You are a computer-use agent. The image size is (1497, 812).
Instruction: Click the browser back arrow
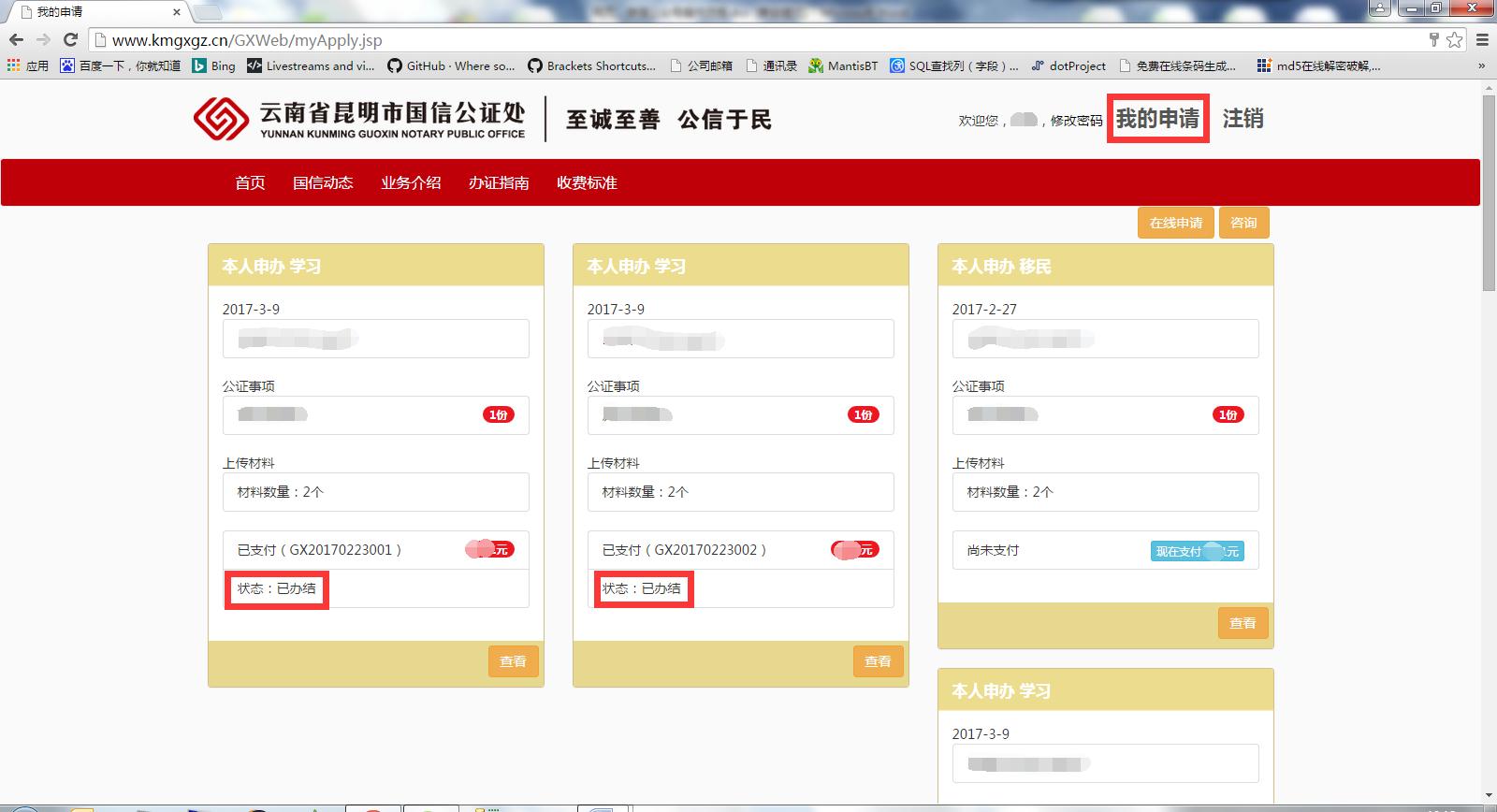click(x=16, y=39)
